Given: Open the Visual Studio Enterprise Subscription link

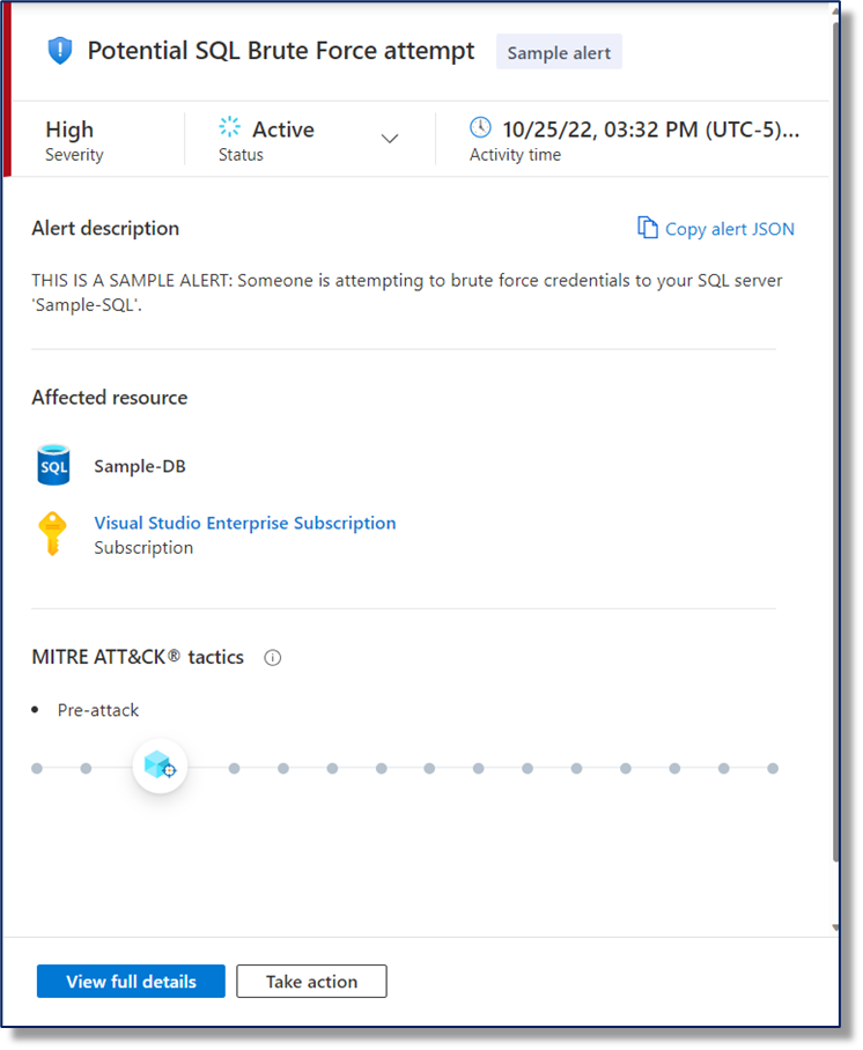Looking at the screenshot, I should 245,523.
